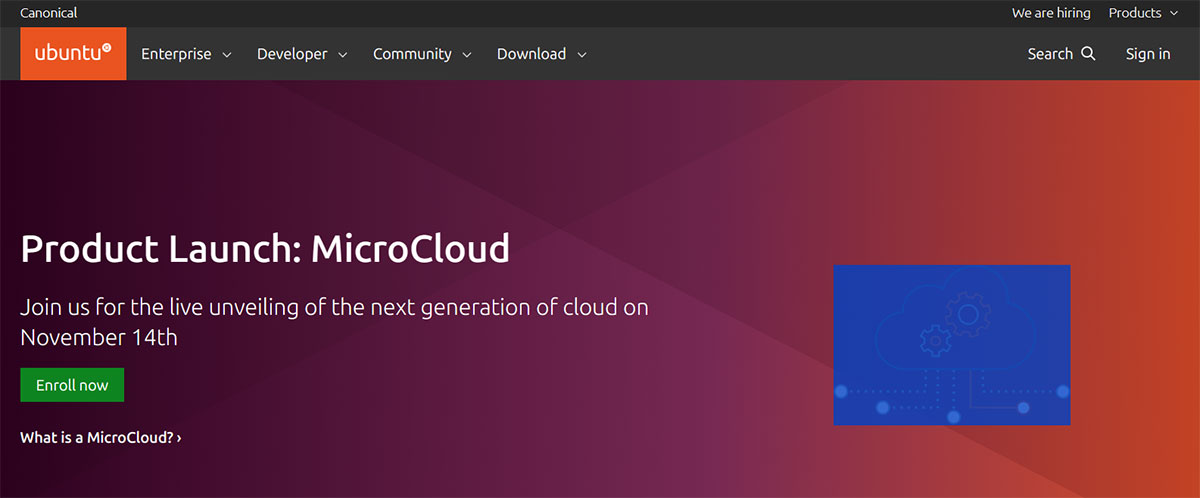This screenshot has height=498, width=1200.
Task: Expand the Products dropdown
Action: 1143,13
